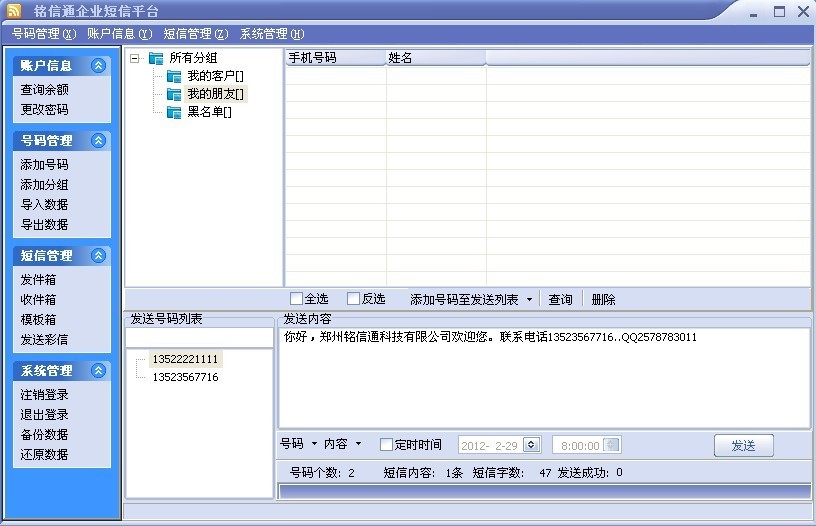Click the input box above the send number list
Image resolution: width=816 pixels, height=526 pixels.
tap(199, 338)
